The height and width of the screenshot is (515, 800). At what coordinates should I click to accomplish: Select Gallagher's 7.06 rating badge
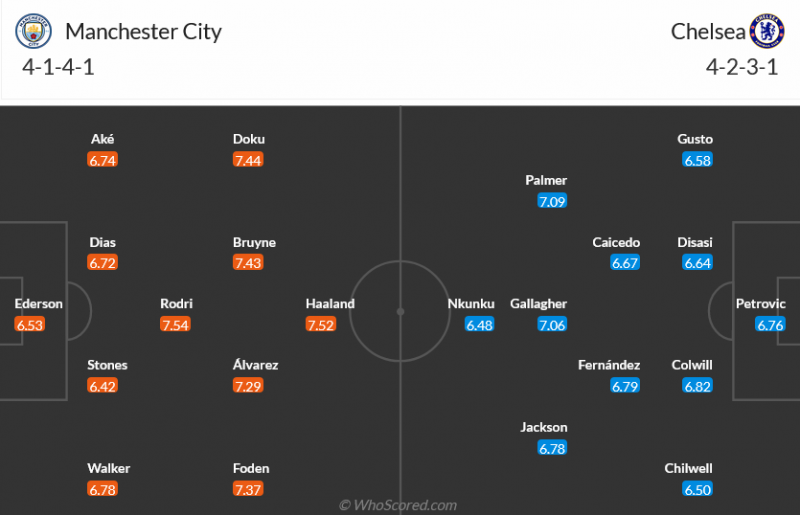point(552,324)
